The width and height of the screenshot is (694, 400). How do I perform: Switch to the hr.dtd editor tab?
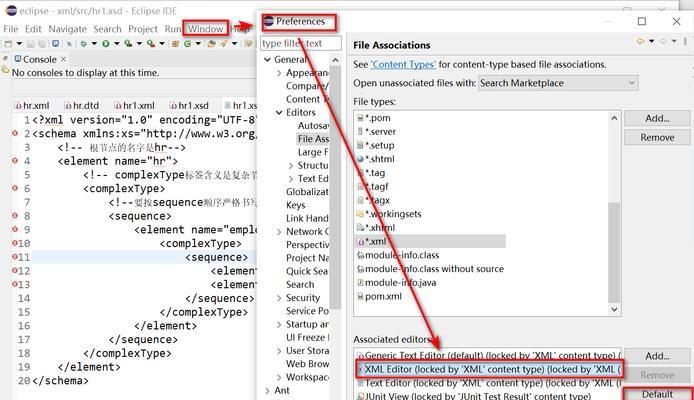point(82,106)
